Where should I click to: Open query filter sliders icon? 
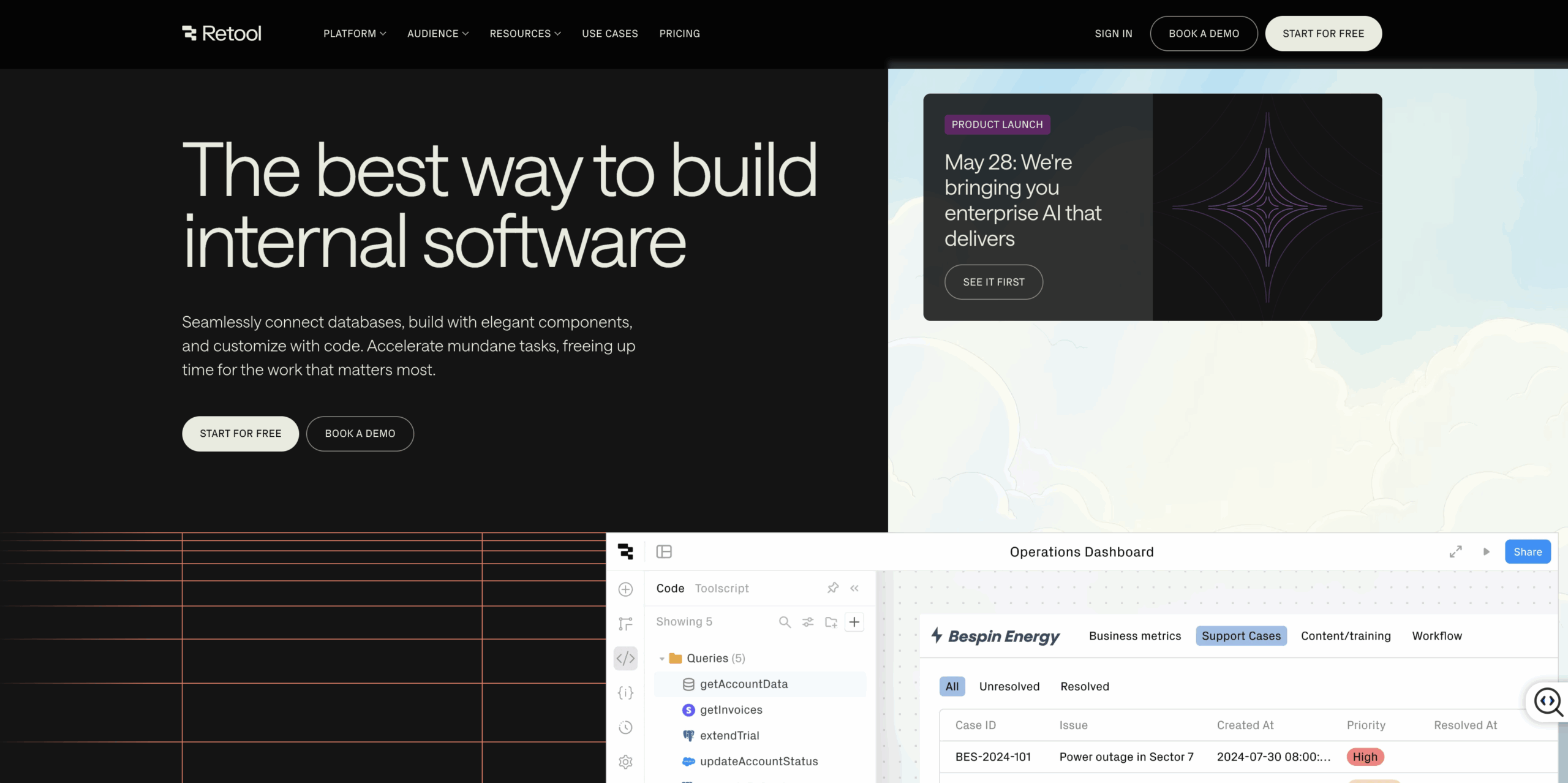(x=808, y=622)
